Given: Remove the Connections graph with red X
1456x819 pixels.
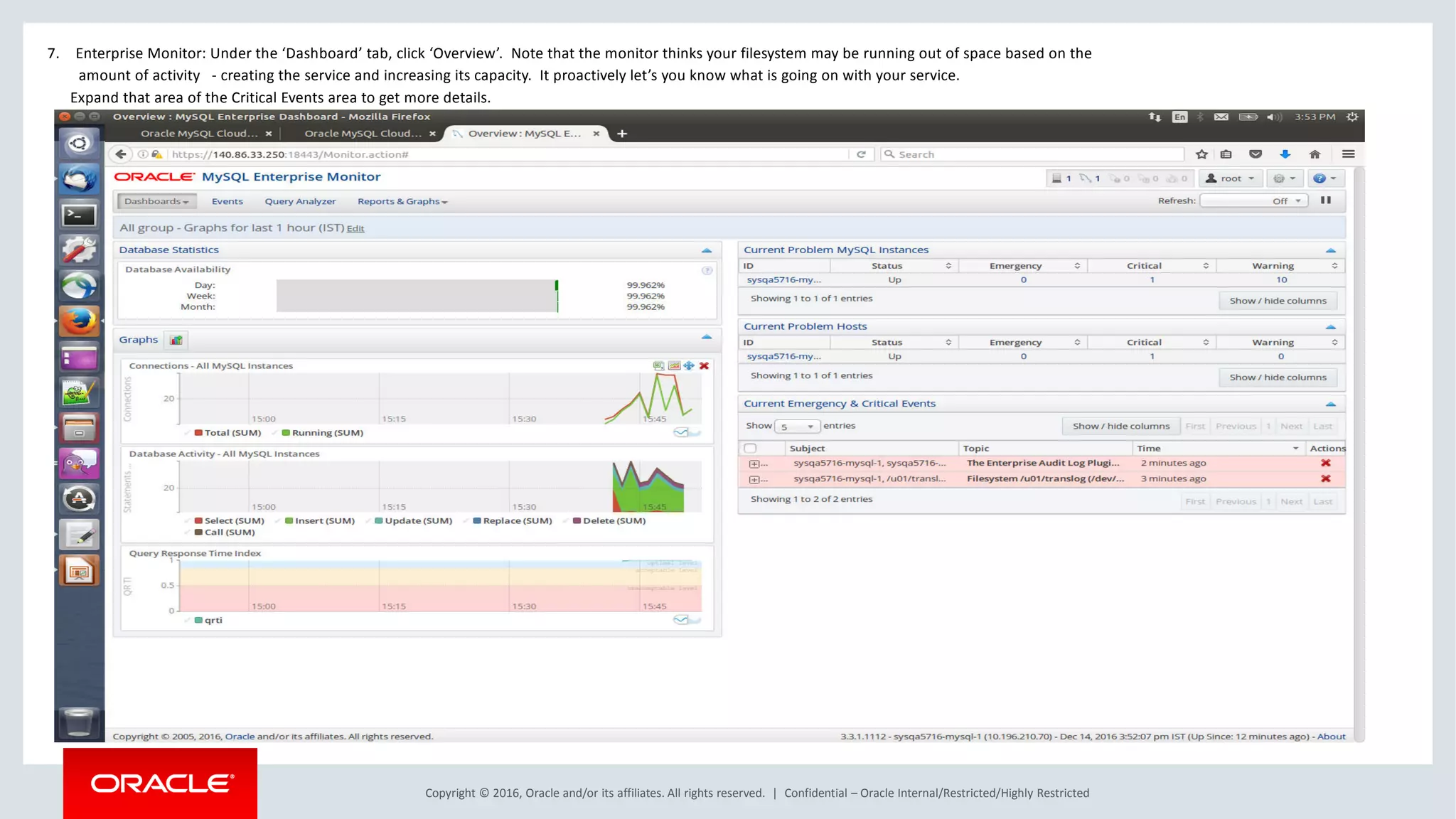Looking at the screenshot, I should pyautogui.click(x=704, y=365).
